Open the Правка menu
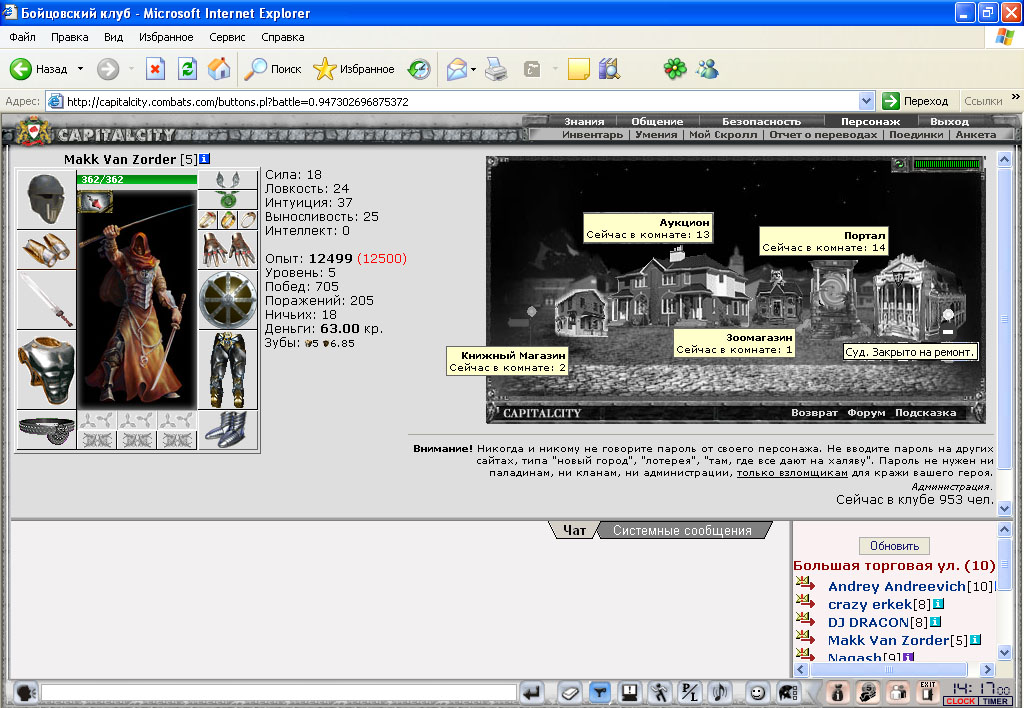This screenshot has height=708, width=1024. click(x=69, y=37)
